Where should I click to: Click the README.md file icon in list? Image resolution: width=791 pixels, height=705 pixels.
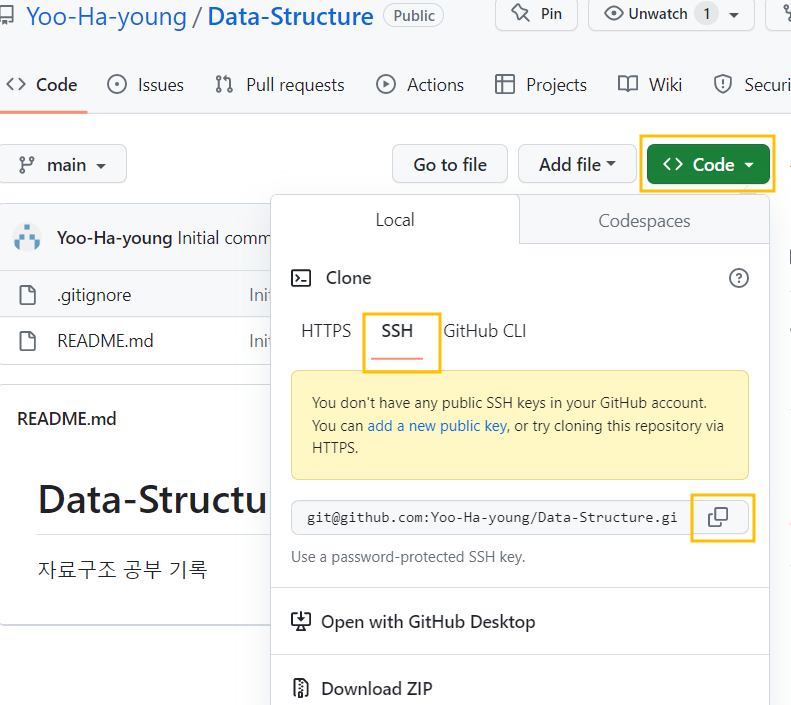click(27, 341)
